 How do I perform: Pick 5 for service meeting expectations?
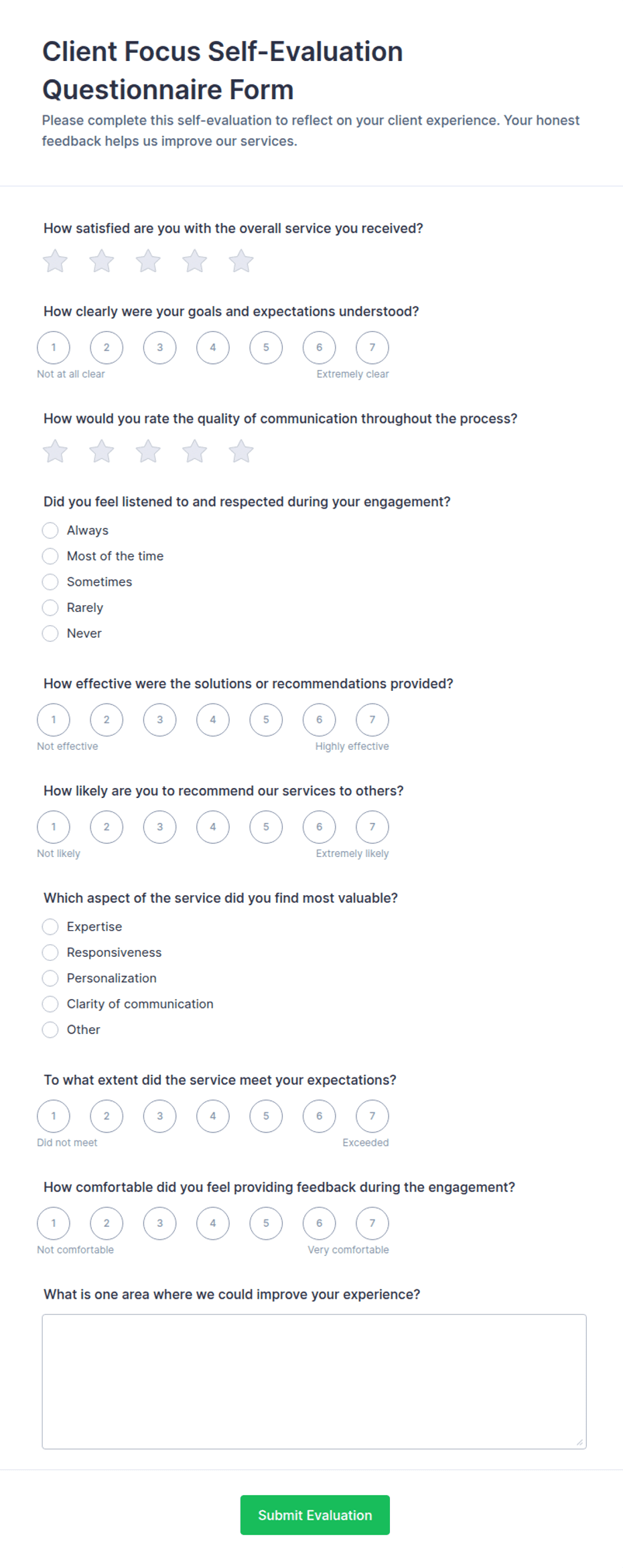[266, 1116]
